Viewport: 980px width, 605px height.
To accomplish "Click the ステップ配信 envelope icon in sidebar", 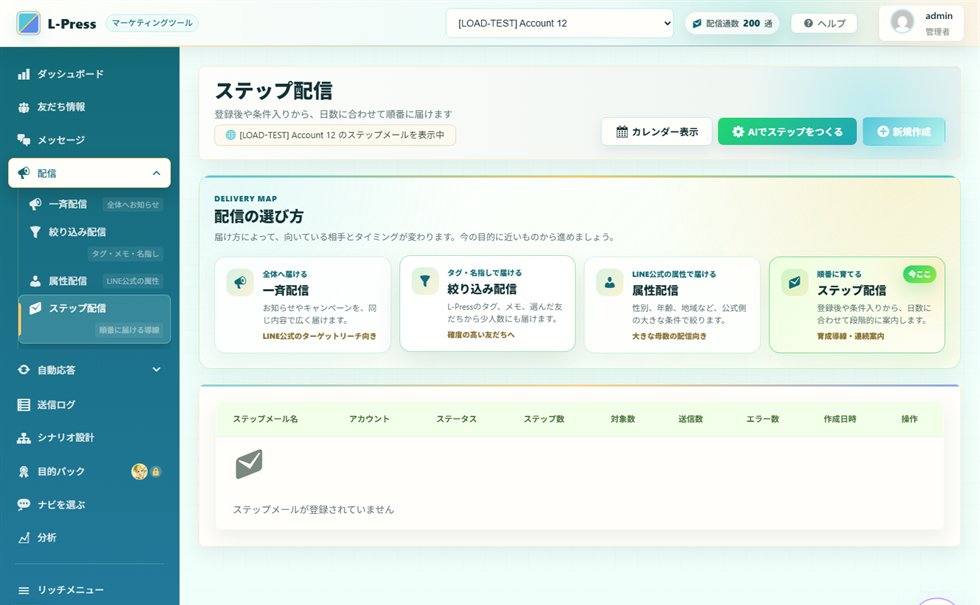I will [x=36, y=308].
